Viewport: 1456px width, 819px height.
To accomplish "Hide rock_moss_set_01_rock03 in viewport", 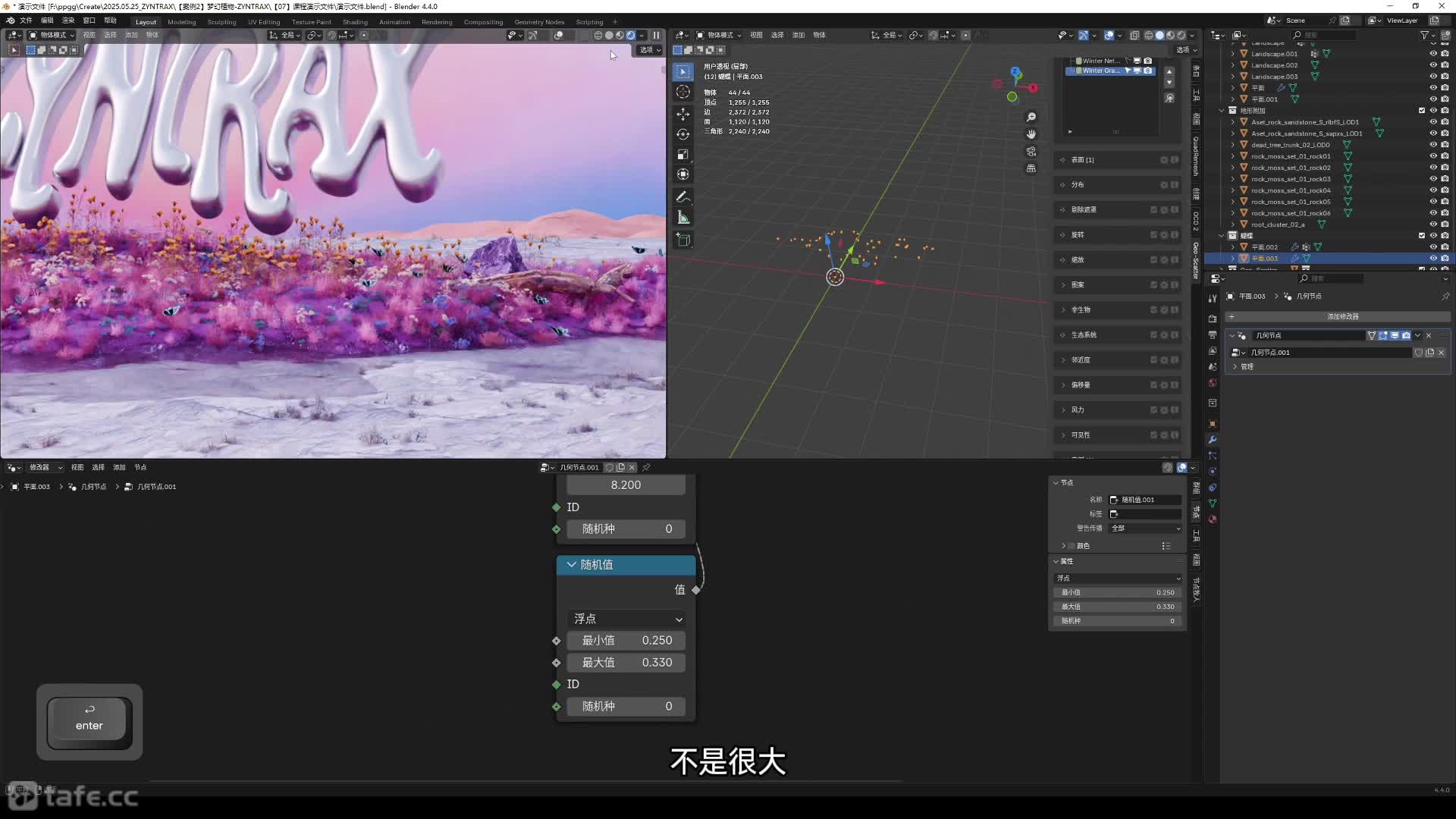I will click(1433, 179).
